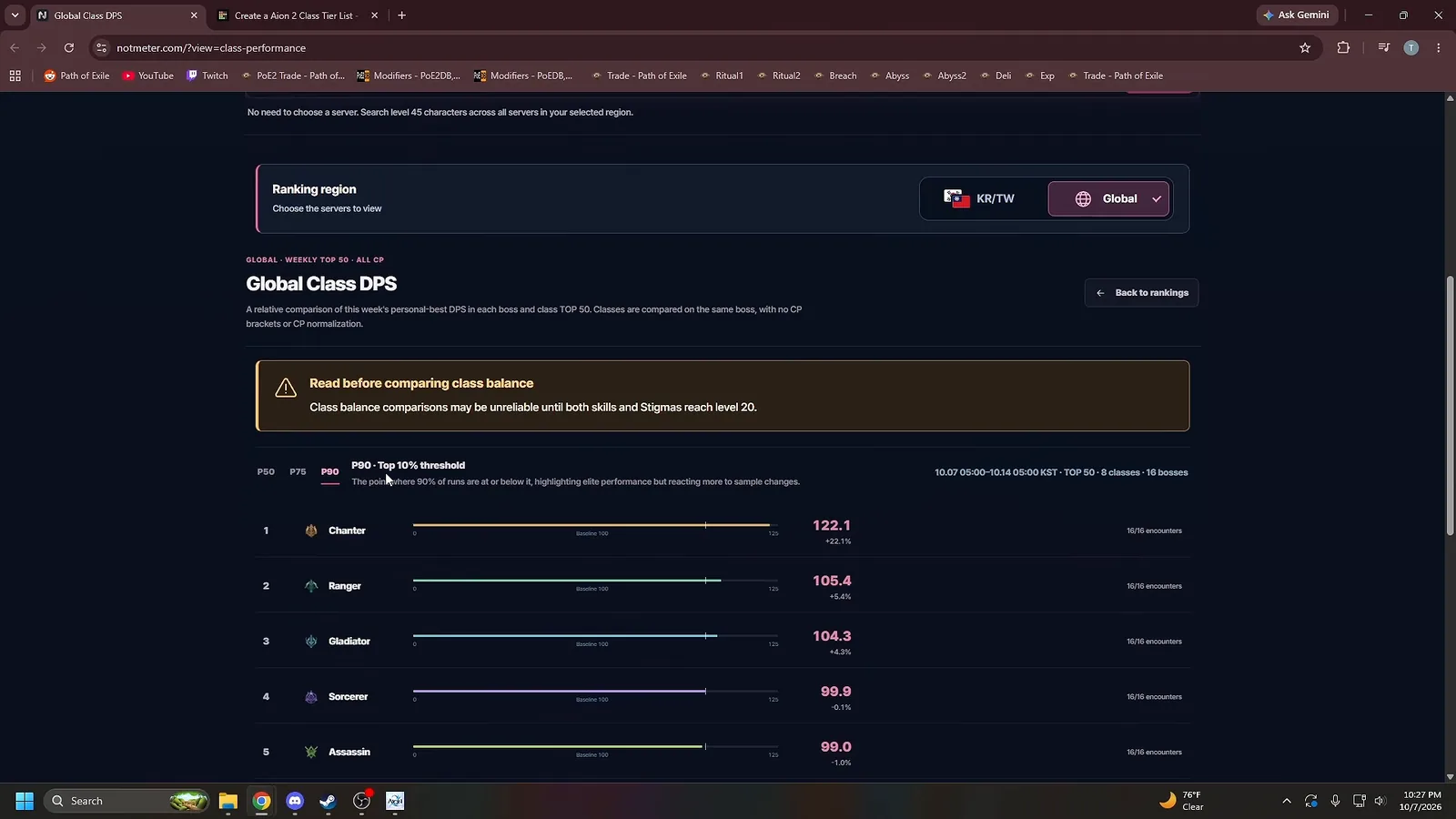Select the P75 percentile tab
The height and width of the screenshot is (819, 1456).
298,472
